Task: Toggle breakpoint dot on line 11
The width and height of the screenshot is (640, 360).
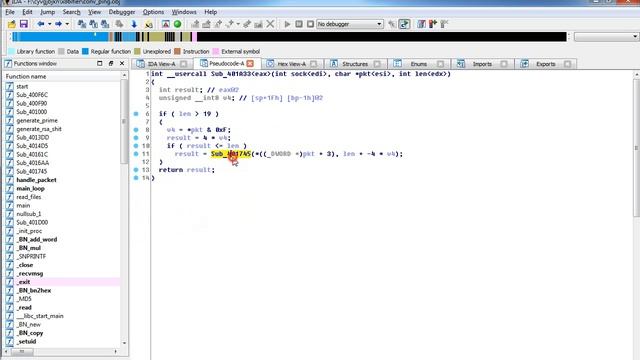Action: (x=136, y=153)
